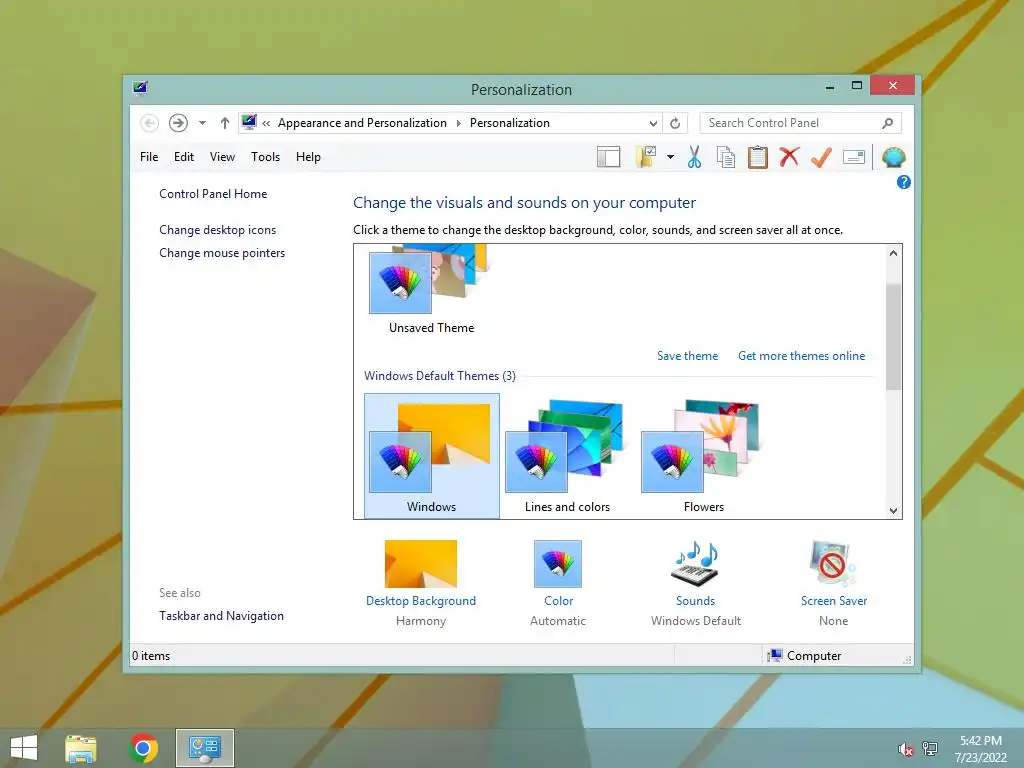The width and height of the screenshot is (1024, 768).
Task: Click the Windows Default Themes (3) header
Action: point(440,376)
